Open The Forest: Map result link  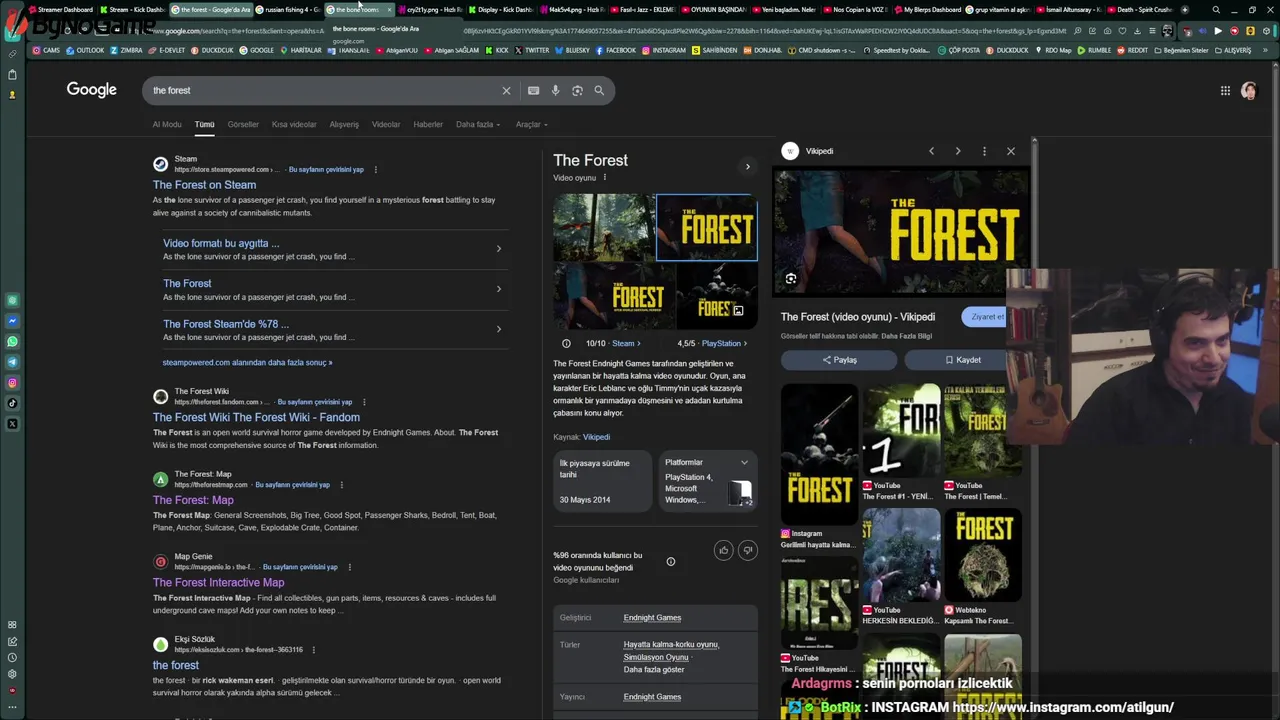(x=193, y=501)
